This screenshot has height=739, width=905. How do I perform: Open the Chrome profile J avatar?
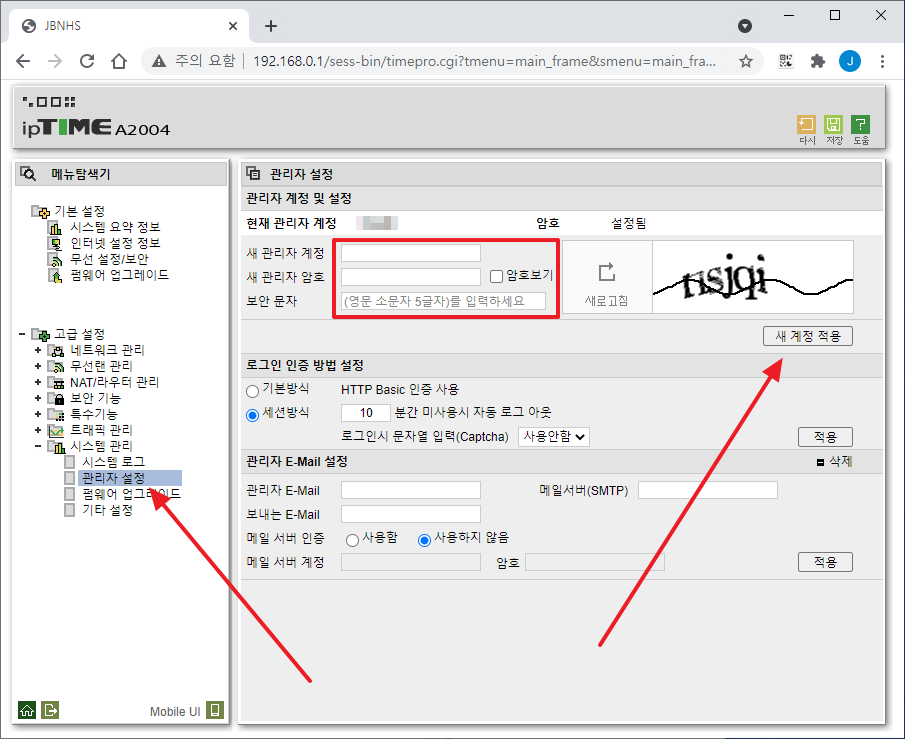tap(850, 61)
